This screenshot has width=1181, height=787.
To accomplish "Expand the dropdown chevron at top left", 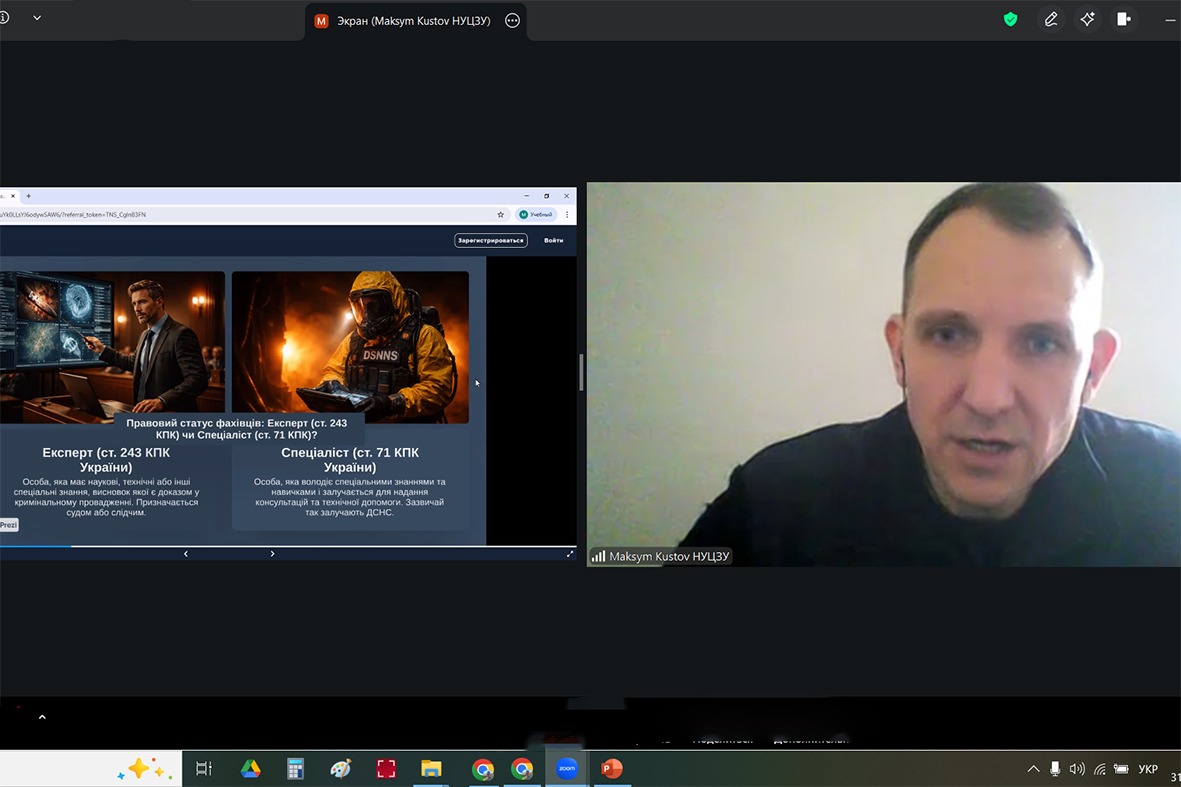I will coord(37,18).
